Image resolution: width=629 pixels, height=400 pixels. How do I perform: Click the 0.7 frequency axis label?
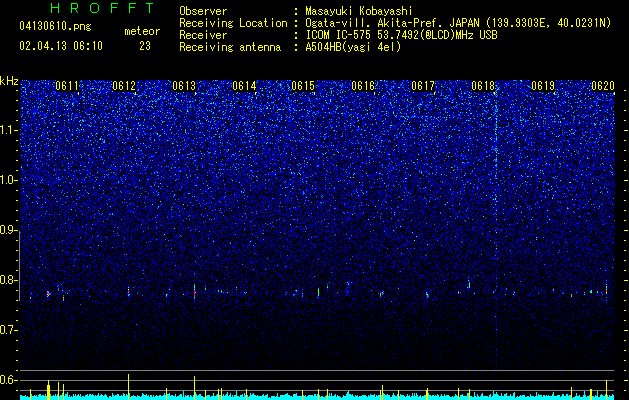click(x=8, y=330)
